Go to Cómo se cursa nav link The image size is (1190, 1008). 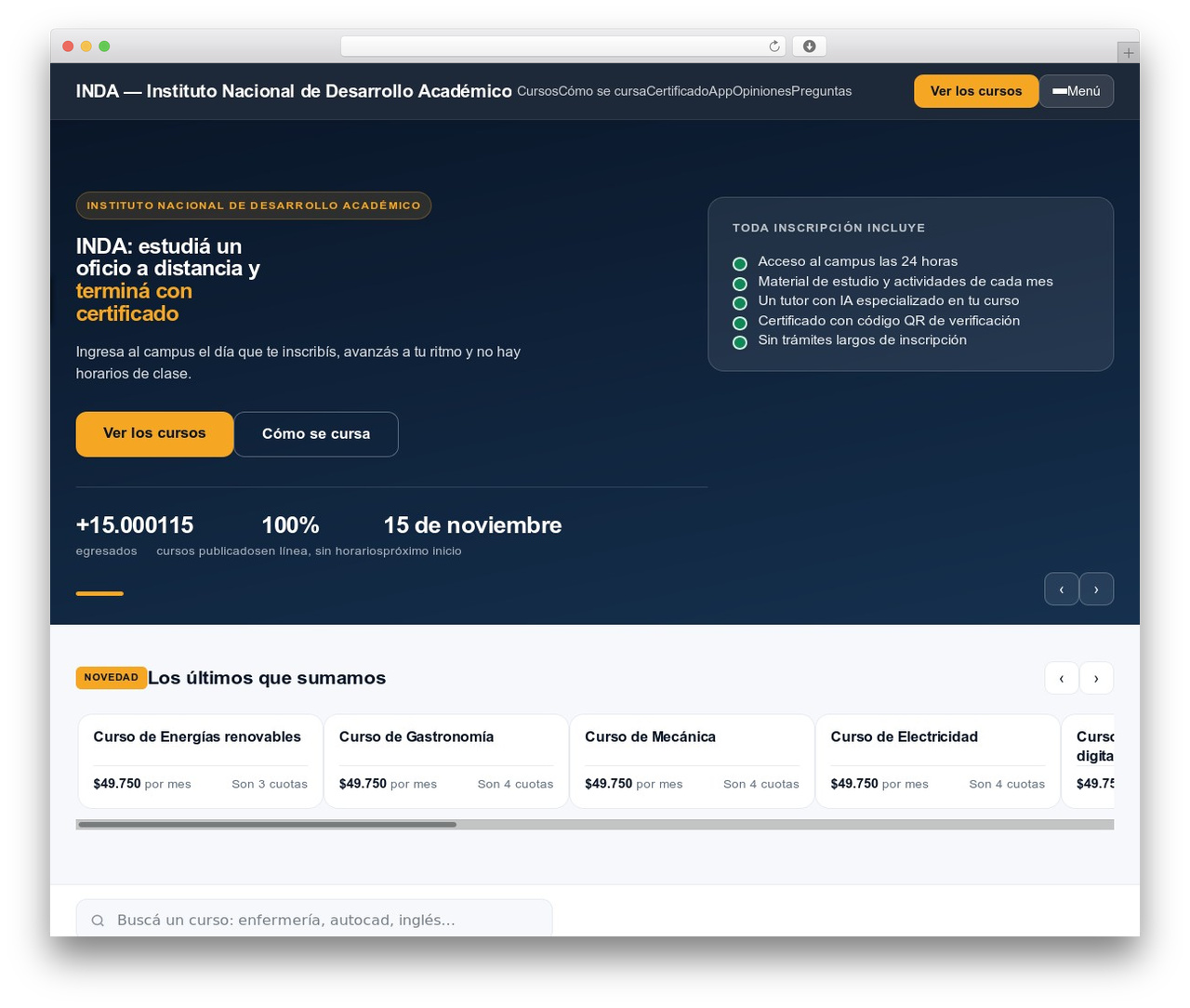click(602, 91)
